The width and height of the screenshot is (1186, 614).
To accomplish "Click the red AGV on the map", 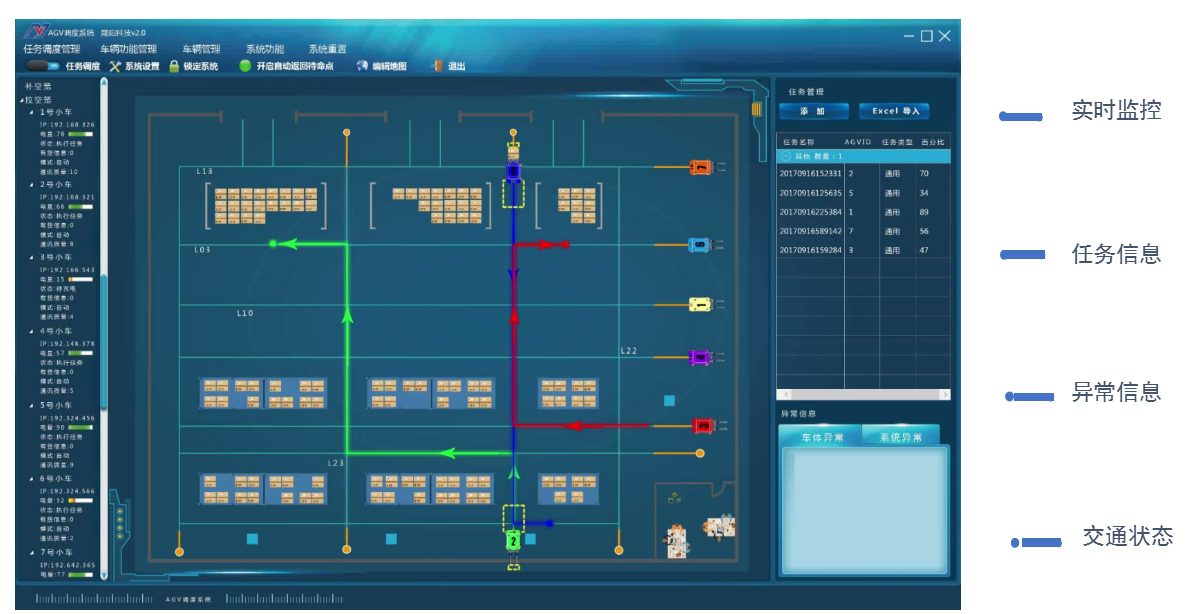I will [703, 426].
